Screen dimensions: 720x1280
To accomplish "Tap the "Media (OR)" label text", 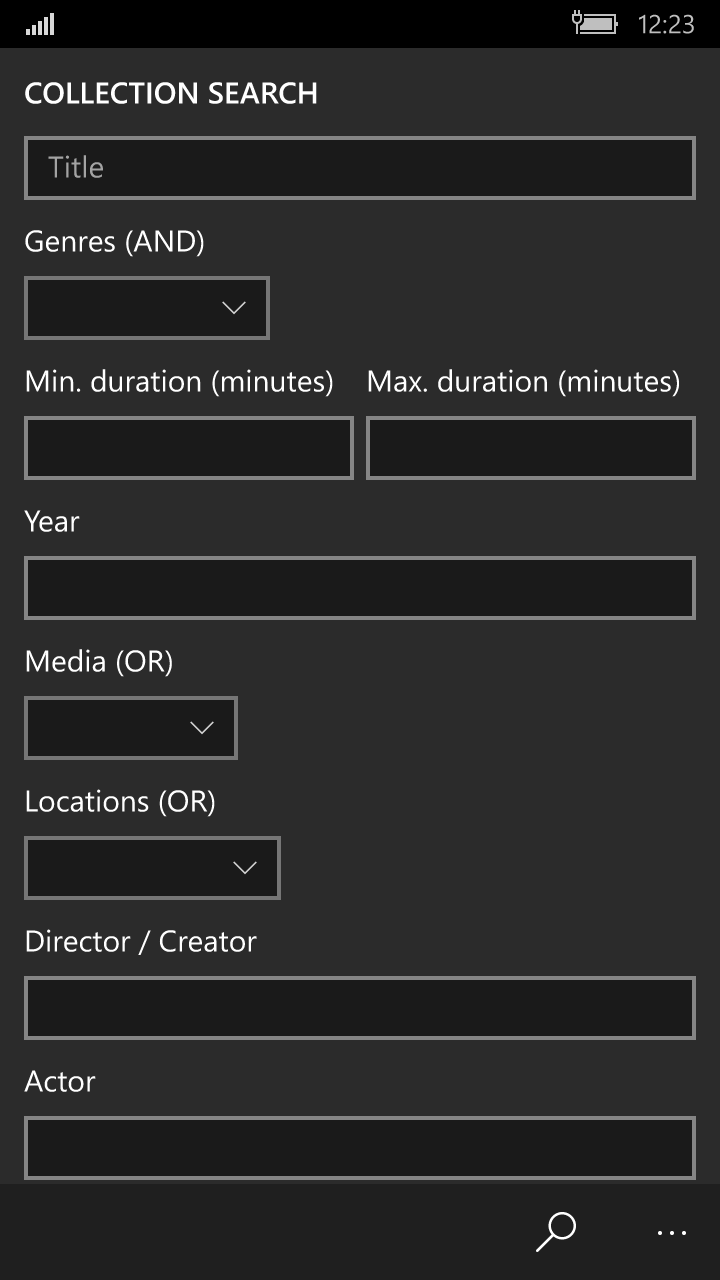I will (x=99, y=662).
